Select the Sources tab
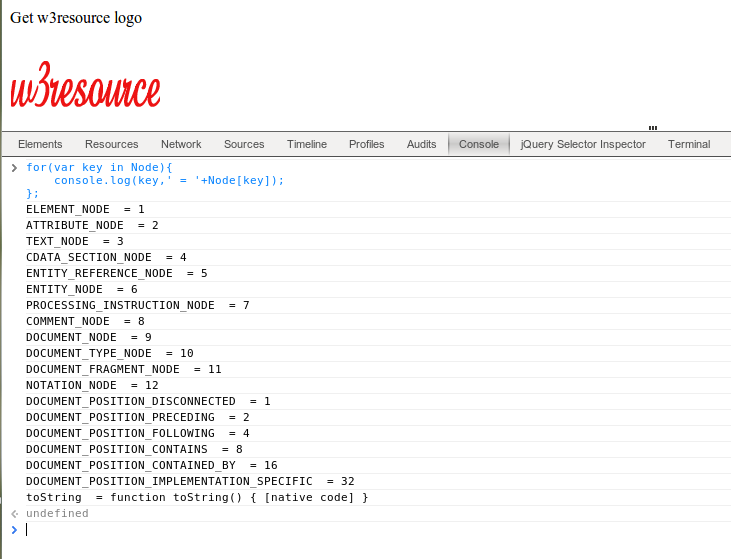The height and width of the screenshot is (559, 731). click(x=244, y=144)
